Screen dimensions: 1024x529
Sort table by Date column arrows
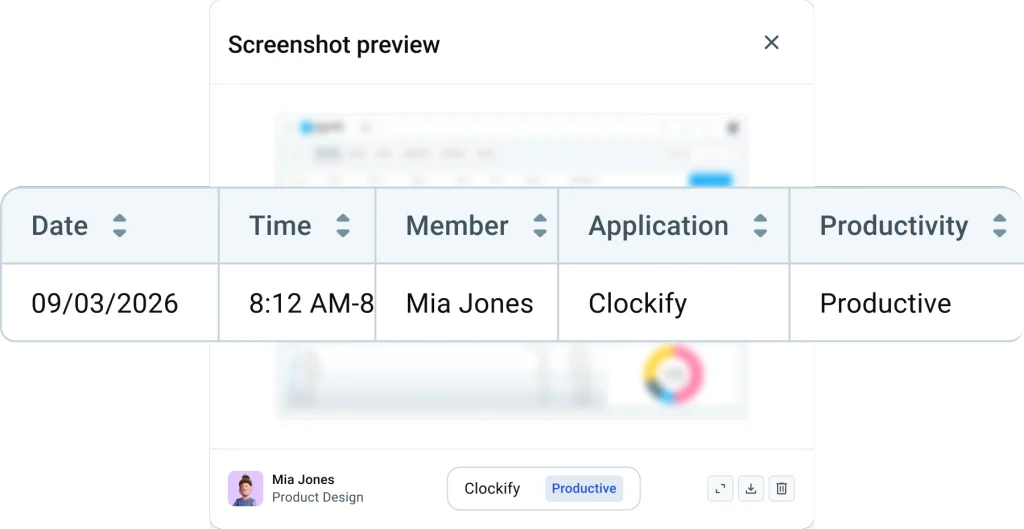(x=120, y=225)
